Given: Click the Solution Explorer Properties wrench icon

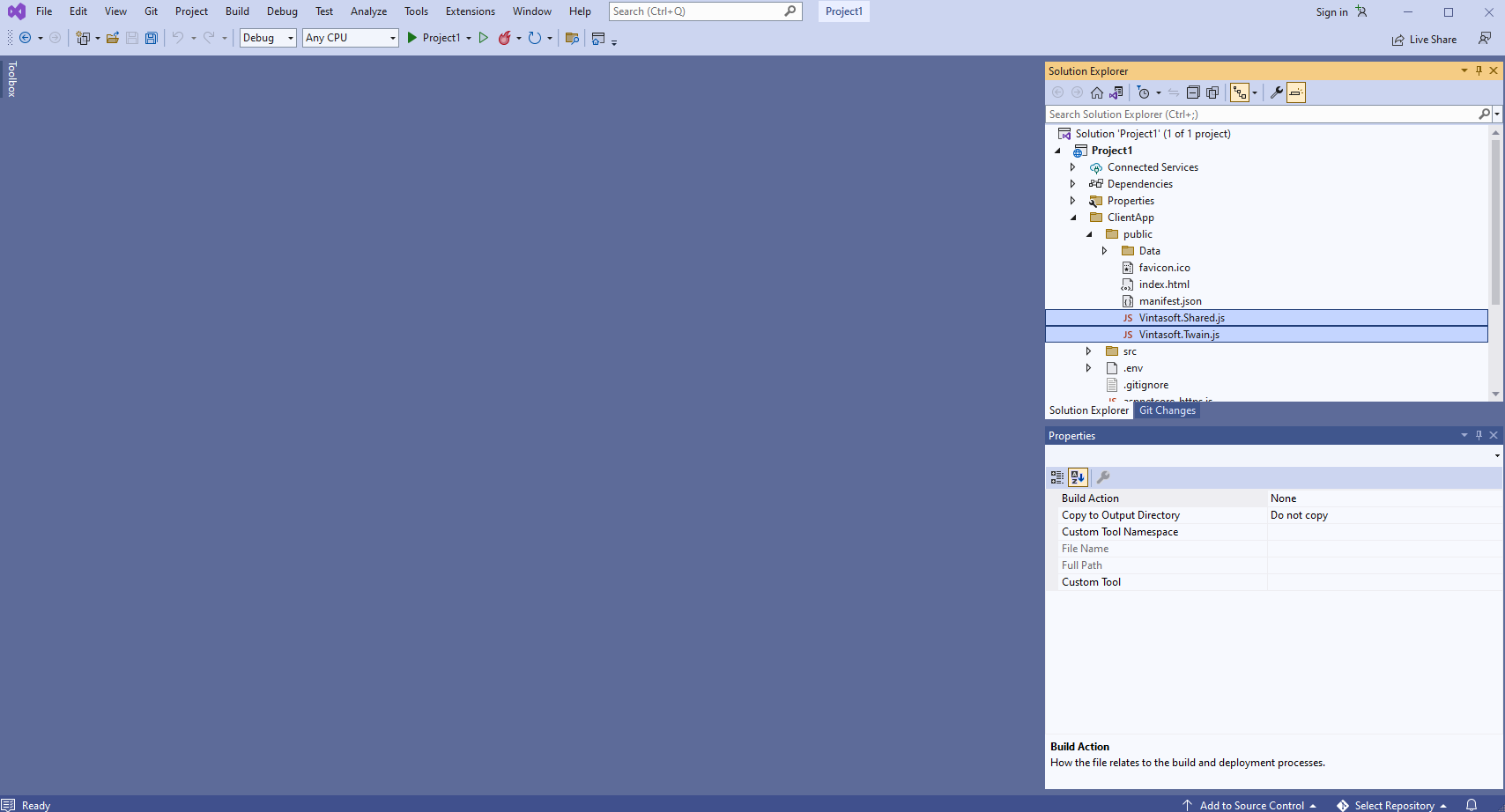Looking at the screenshot, I should click(1276, 92).
